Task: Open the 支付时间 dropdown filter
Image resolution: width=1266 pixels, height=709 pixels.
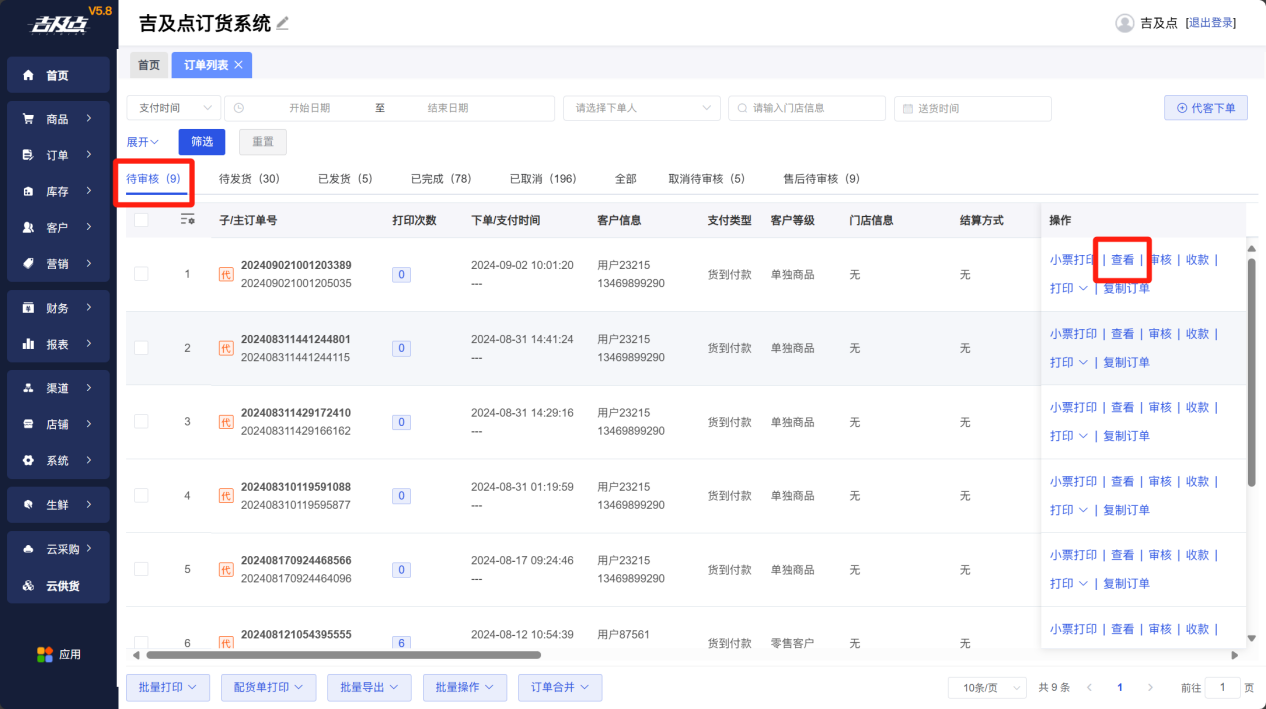Action: click(x=173, y=108)
